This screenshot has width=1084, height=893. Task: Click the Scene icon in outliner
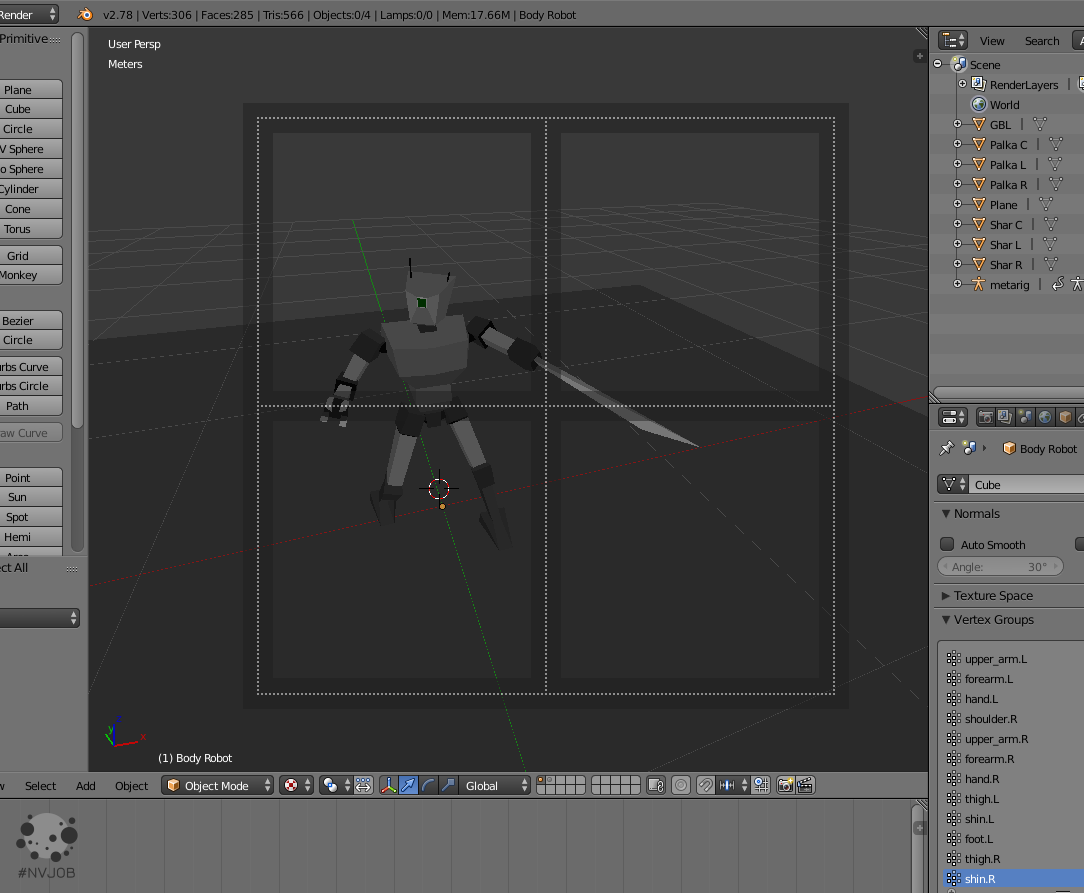pyautogui.click(x=959, y=64)
